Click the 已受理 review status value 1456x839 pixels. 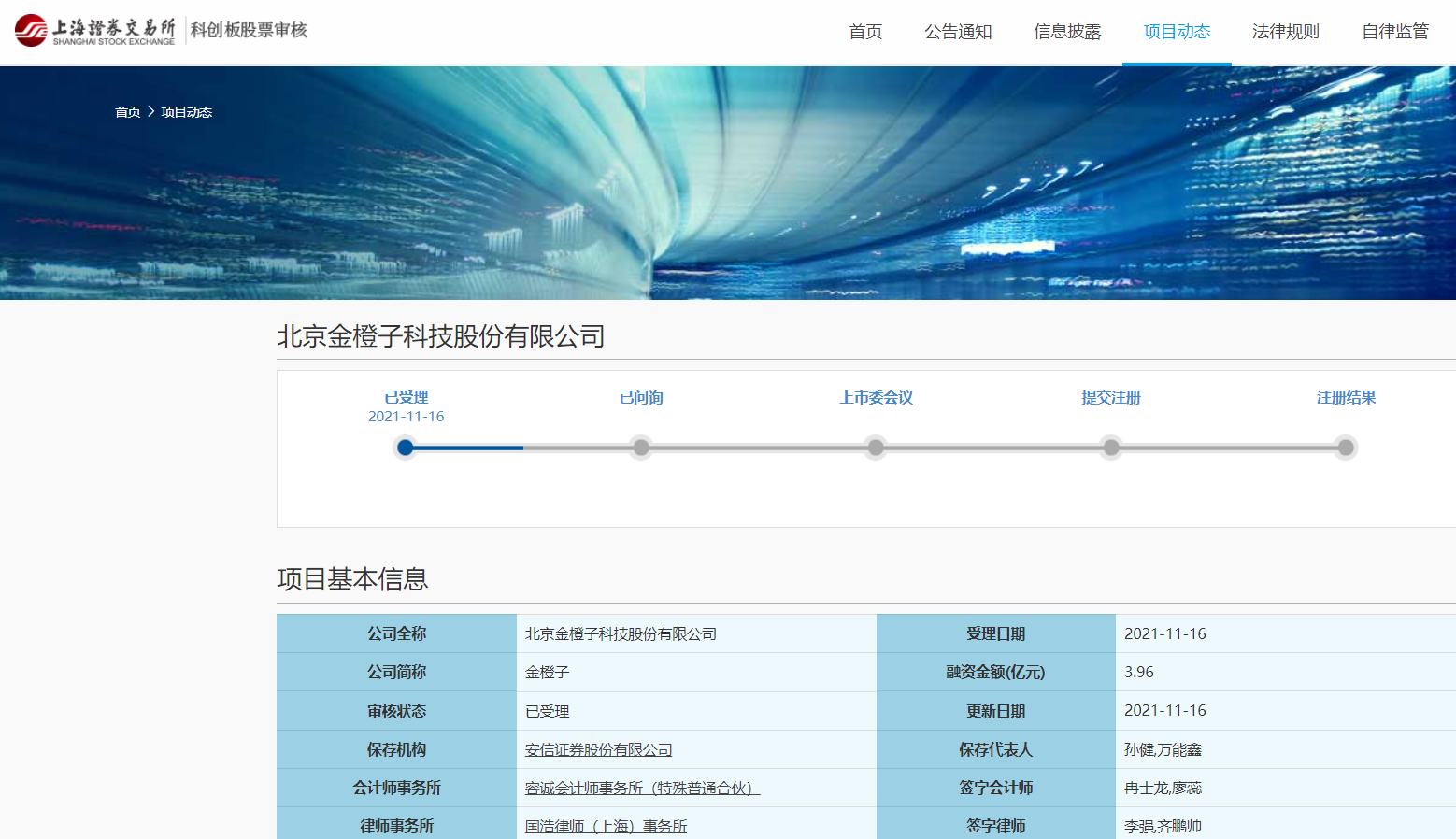[548, 712]
